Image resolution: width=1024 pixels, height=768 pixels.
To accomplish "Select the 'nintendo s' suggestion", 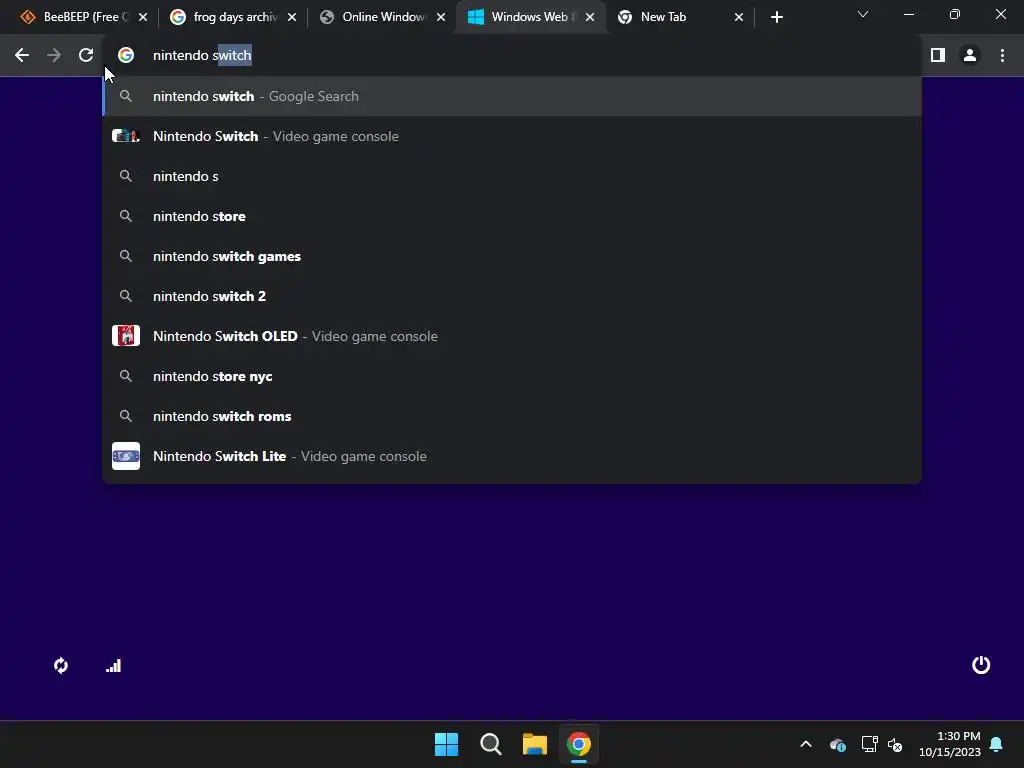I will pos(512,176).
